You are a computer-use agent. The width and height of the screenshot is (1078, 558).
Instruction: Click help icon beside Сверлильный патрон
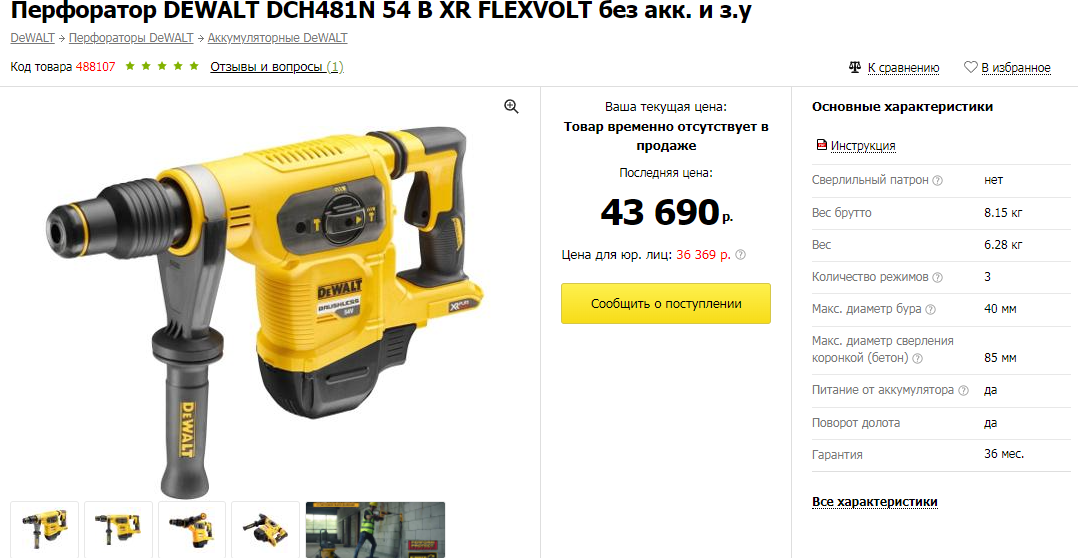click(x=937, y=180)
